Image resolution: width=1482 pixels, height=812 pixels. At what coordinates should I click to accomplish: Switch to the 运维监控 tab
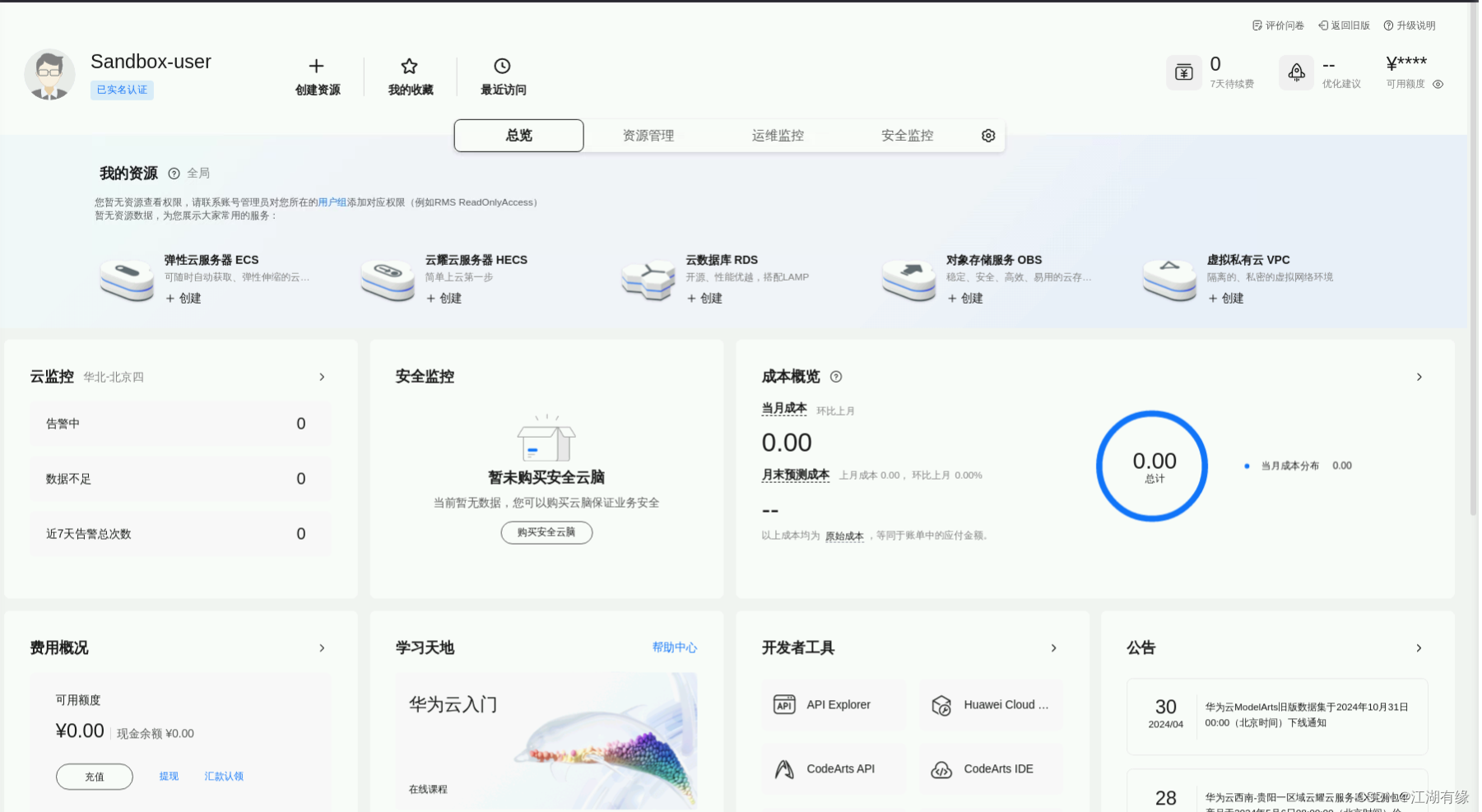(777, 135)
